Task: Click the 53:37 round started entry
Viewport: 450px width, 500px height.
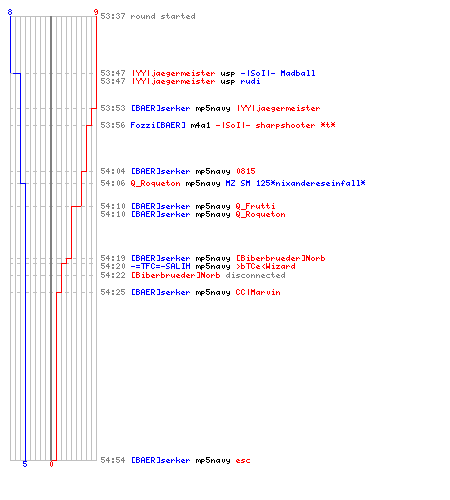Action: (x=148, y=16)
